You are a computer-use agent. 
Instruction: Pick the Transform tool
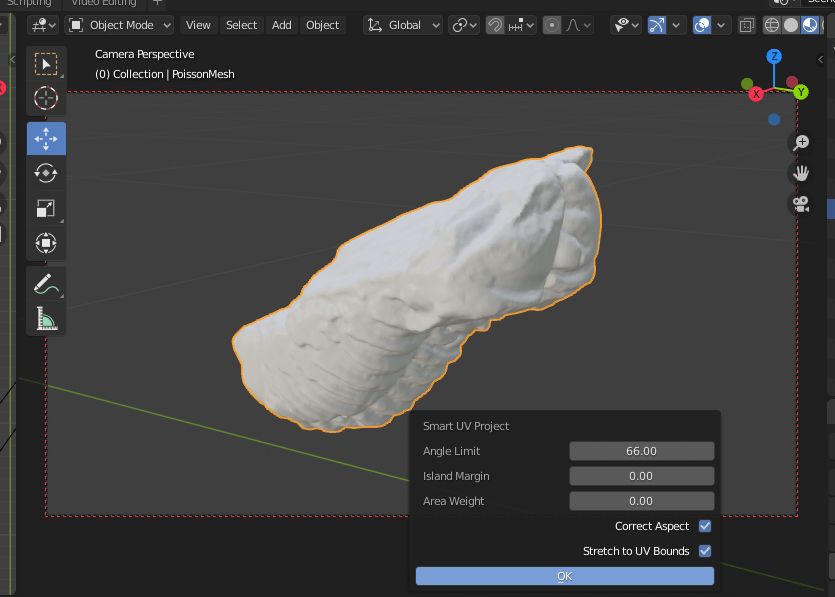tap(46, 242)
